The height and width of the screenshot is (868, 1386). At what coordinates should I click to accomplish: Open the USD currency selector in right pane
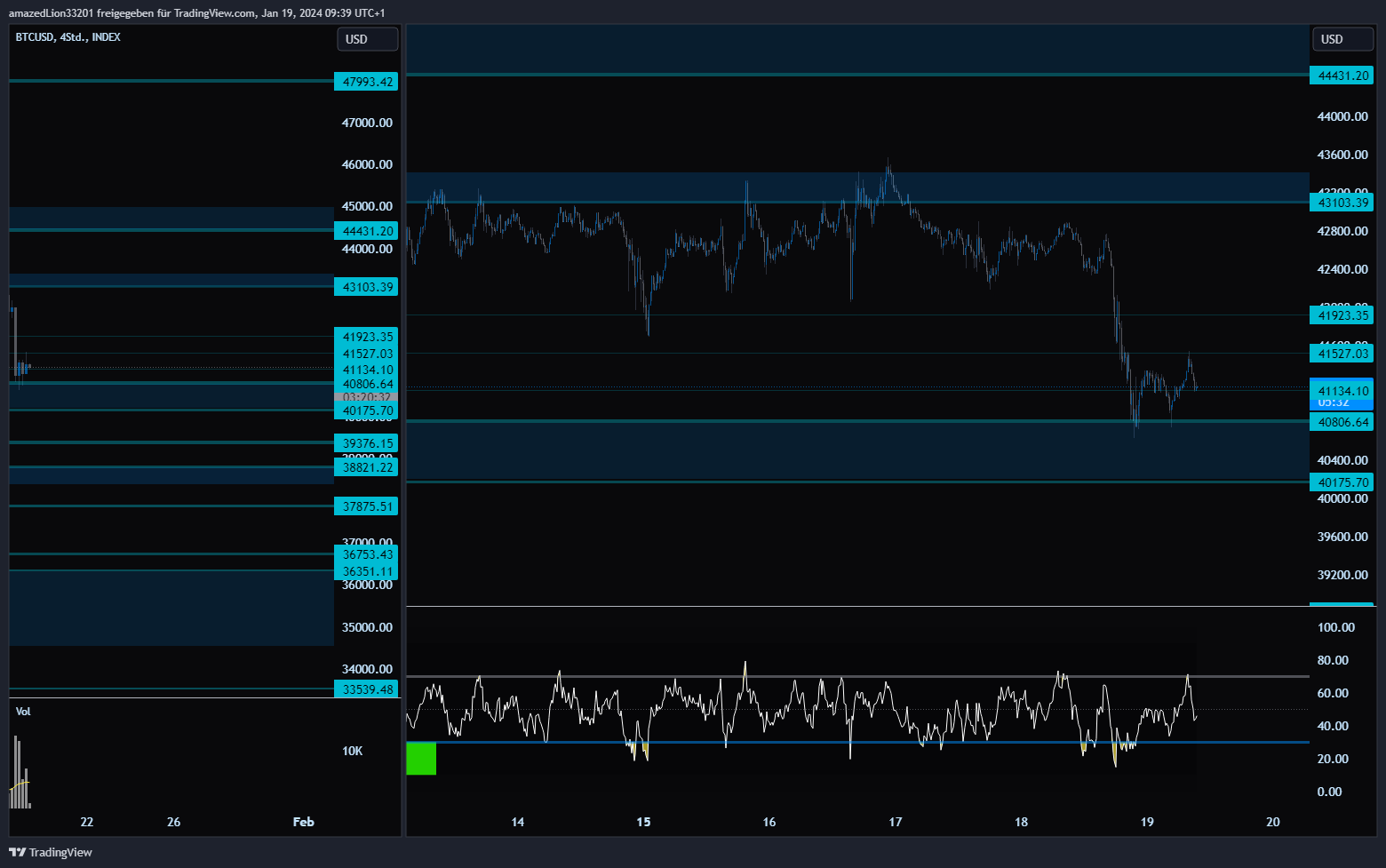[x=1342, y=39]
